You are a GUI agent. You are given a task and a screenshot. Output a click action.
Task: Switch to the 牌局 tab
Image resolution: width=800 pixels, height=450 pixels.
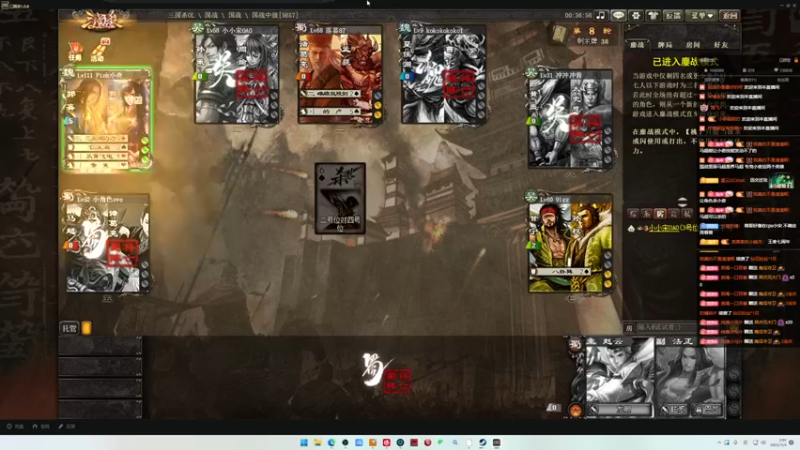[x=665, y=45]
